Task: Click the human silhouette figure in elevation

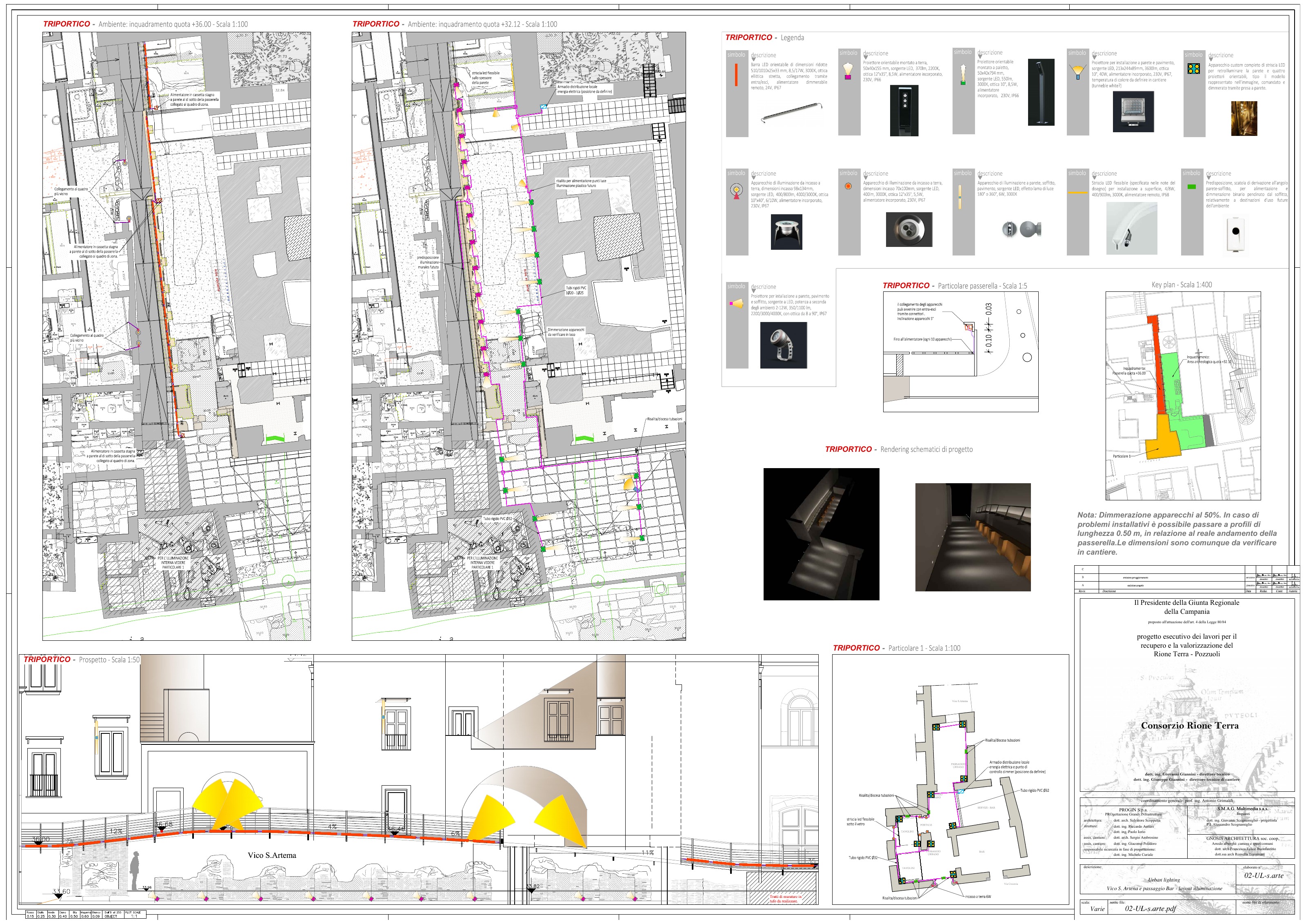Action: point(135,871)
